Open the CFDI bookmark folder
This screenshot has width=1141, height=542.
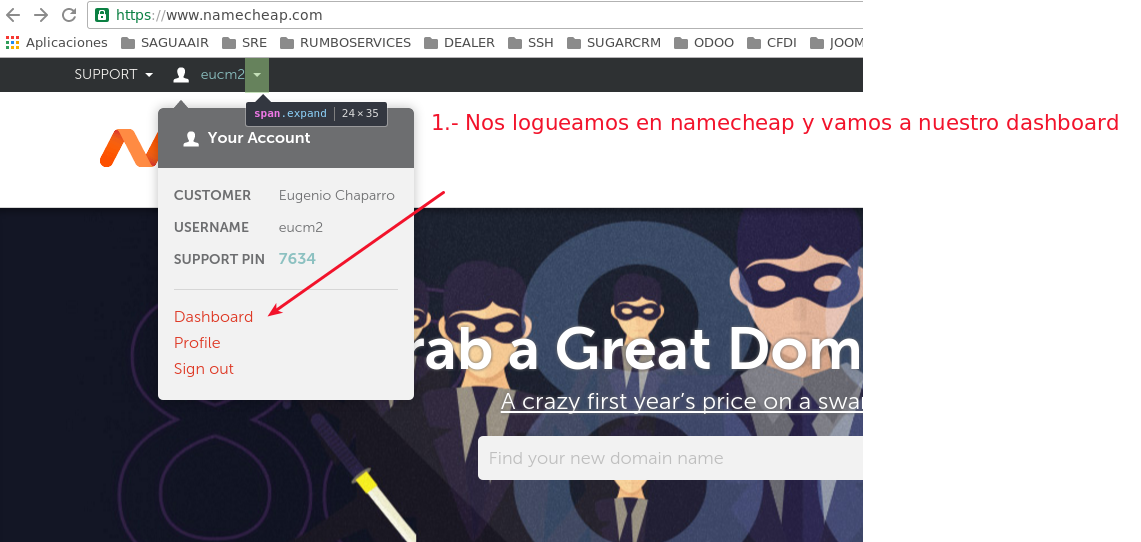pyautogui.click(x=774, y=43)
